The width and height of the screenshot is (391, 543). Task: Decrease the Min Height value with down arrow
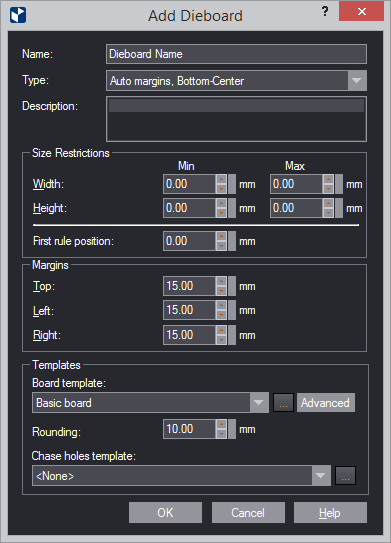[221, 213]
